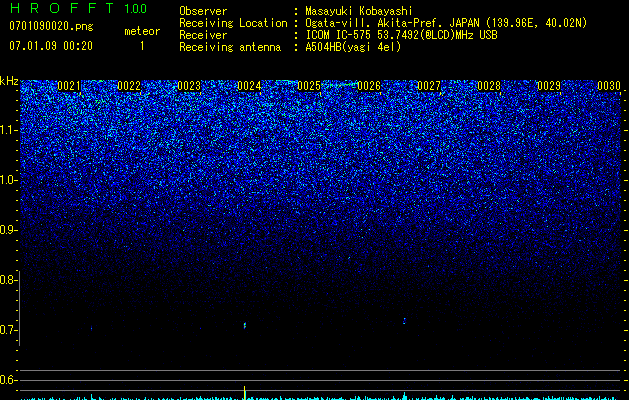
Task: Click the 1.0 kHz axis tick label
Action: pyautogui.click(x=8, y=180)
